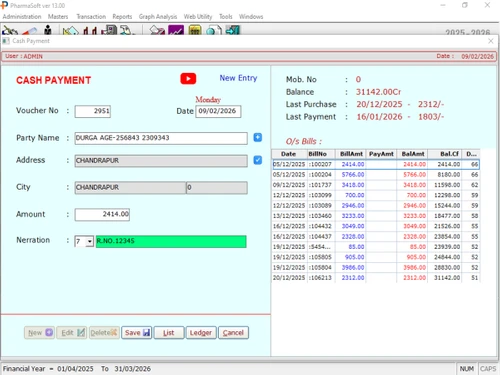
Task: Click the hand holding paper toolbar icon
Action: (x=127, y=30)
